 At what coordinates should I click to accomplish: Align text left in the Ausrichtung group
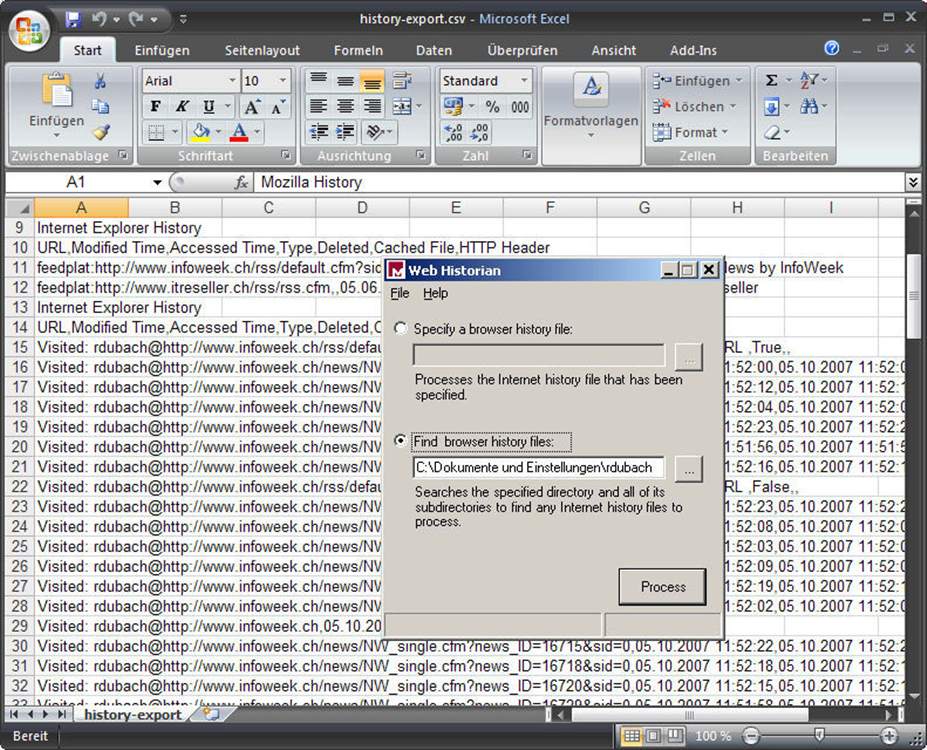319,106
